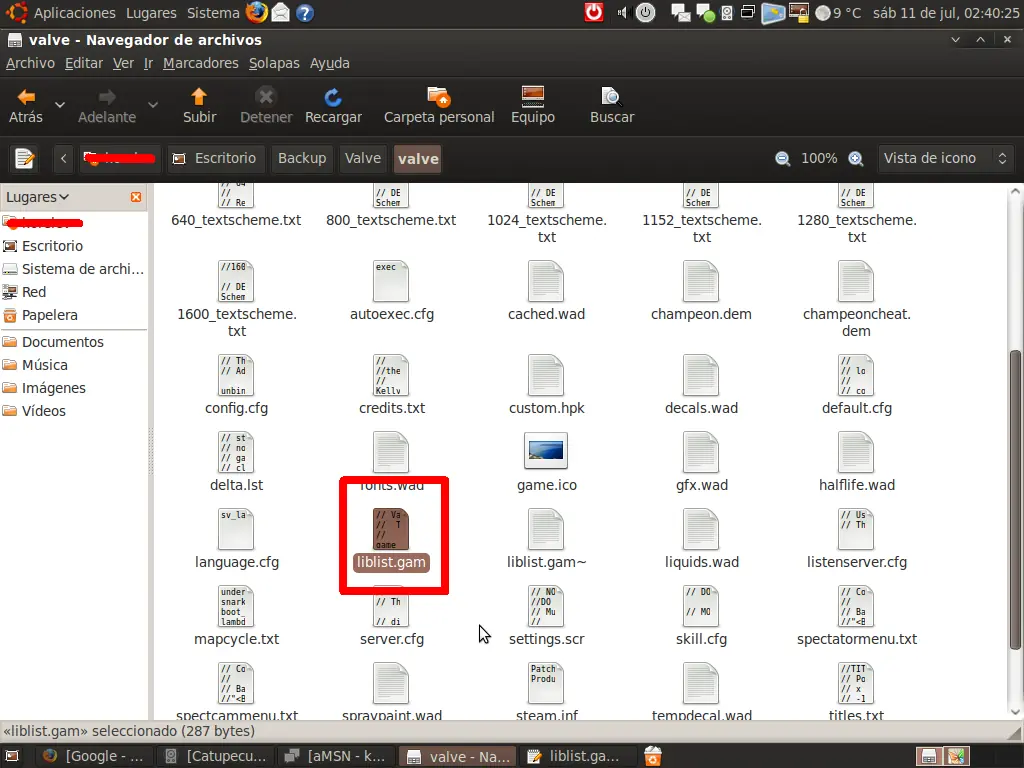Close the Lugares side panel
Image resolution: width=1024 pixels, height=768 pixels.
tap(136, 197)
